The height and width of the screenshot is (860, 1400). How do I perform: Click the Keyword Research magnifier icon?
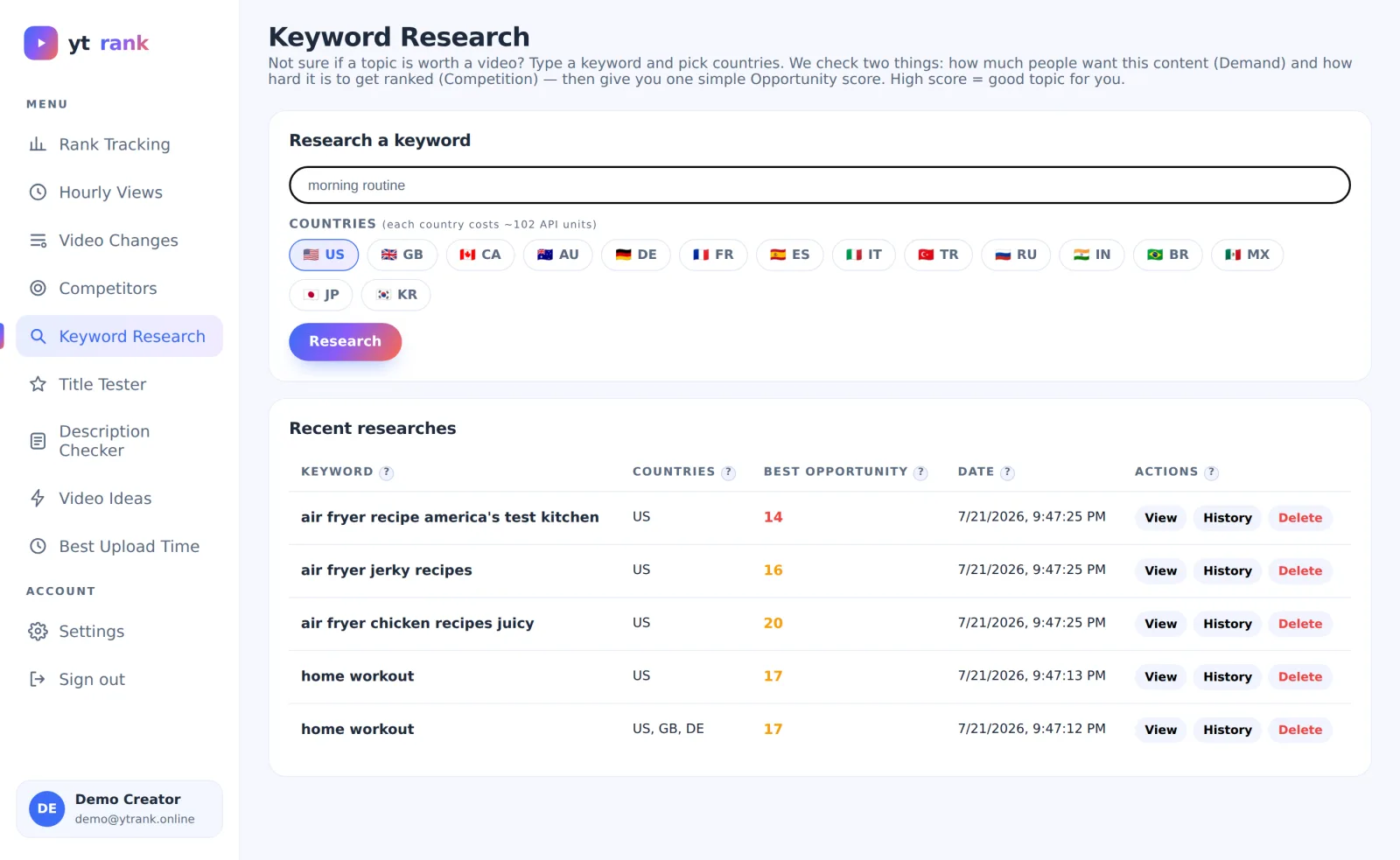[x=38, y=336]
